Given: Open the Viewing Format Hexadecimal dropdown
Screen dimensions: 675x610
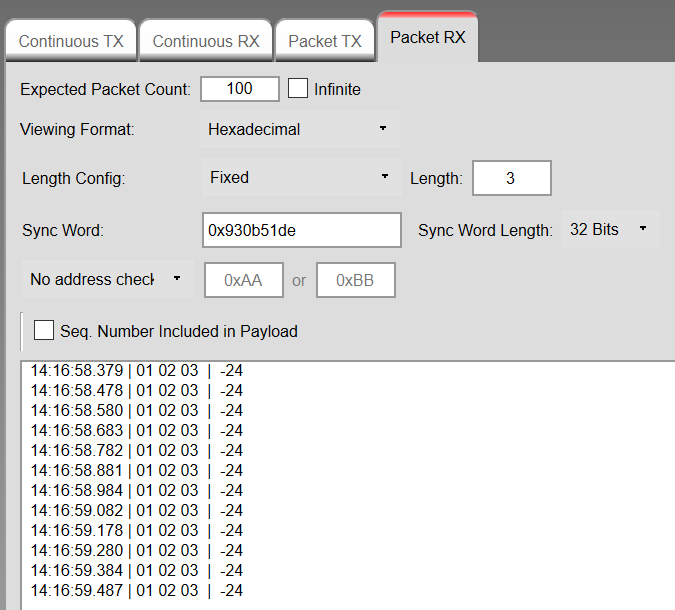Looking at the screenshot, I should 300,129.
